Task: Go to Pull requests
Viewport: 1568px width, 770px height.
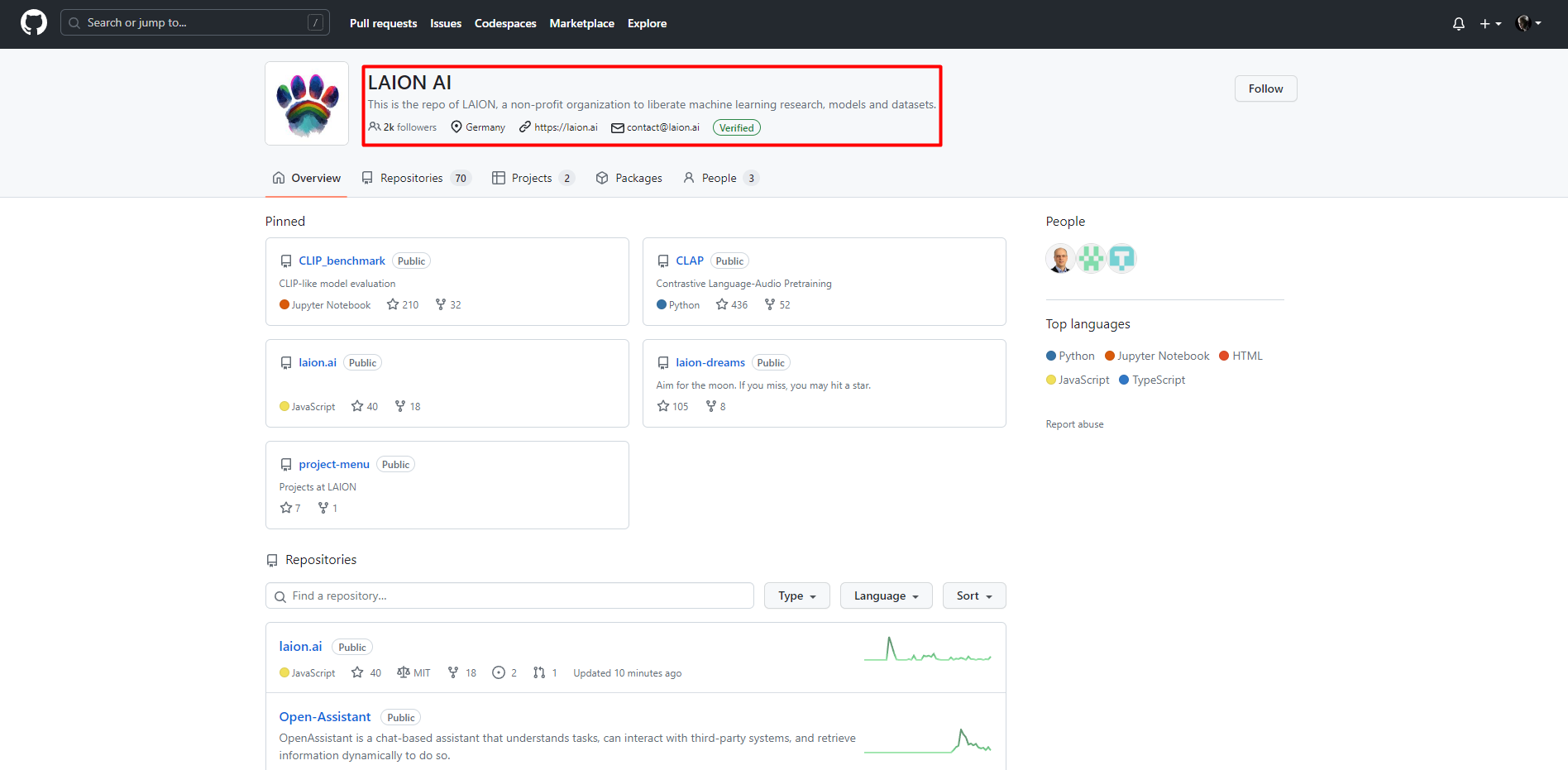Action: [383, 23]
